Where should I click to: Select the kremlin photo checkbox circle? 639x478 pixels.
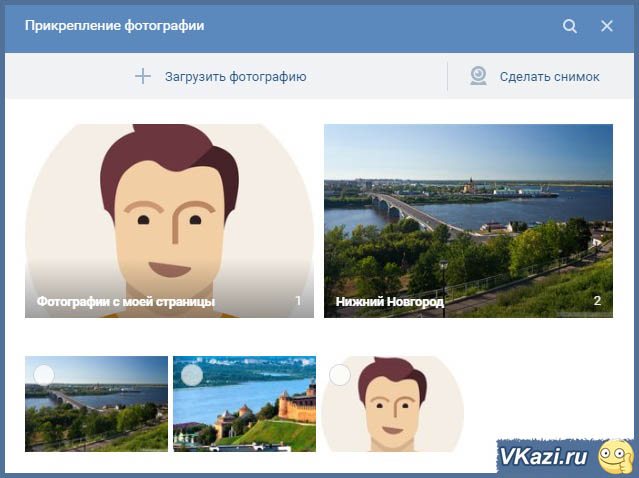[192, 375]
